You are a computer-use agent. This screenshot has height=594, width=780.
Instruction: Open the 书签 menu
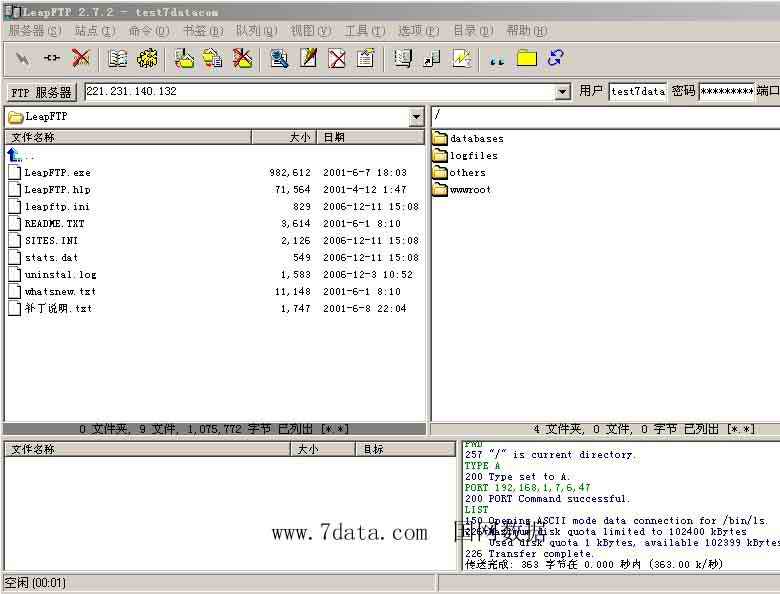203,31
